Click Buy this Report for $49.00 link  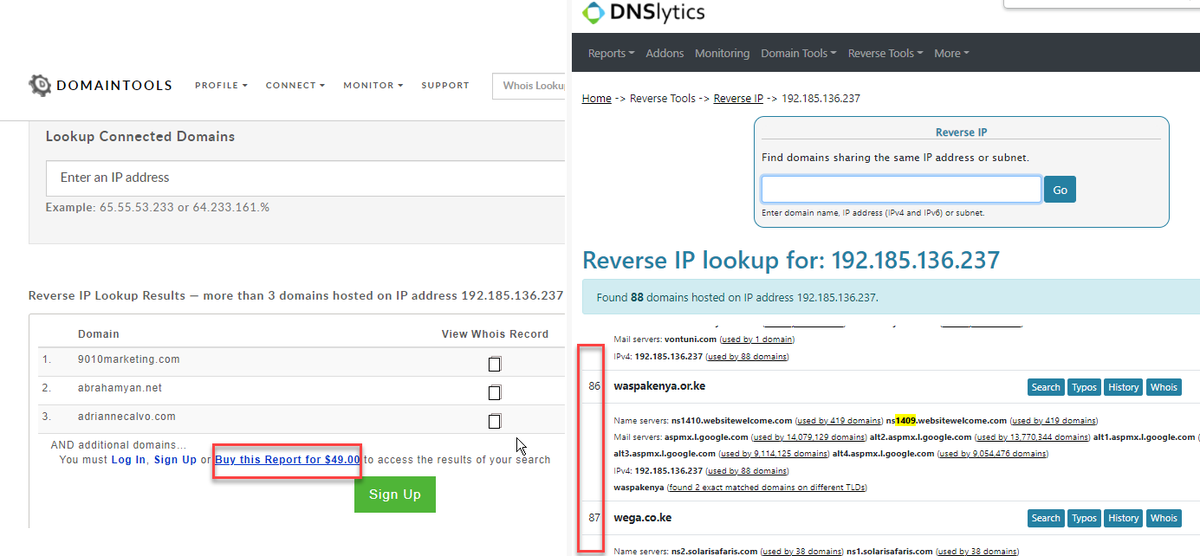click(287, 460)
